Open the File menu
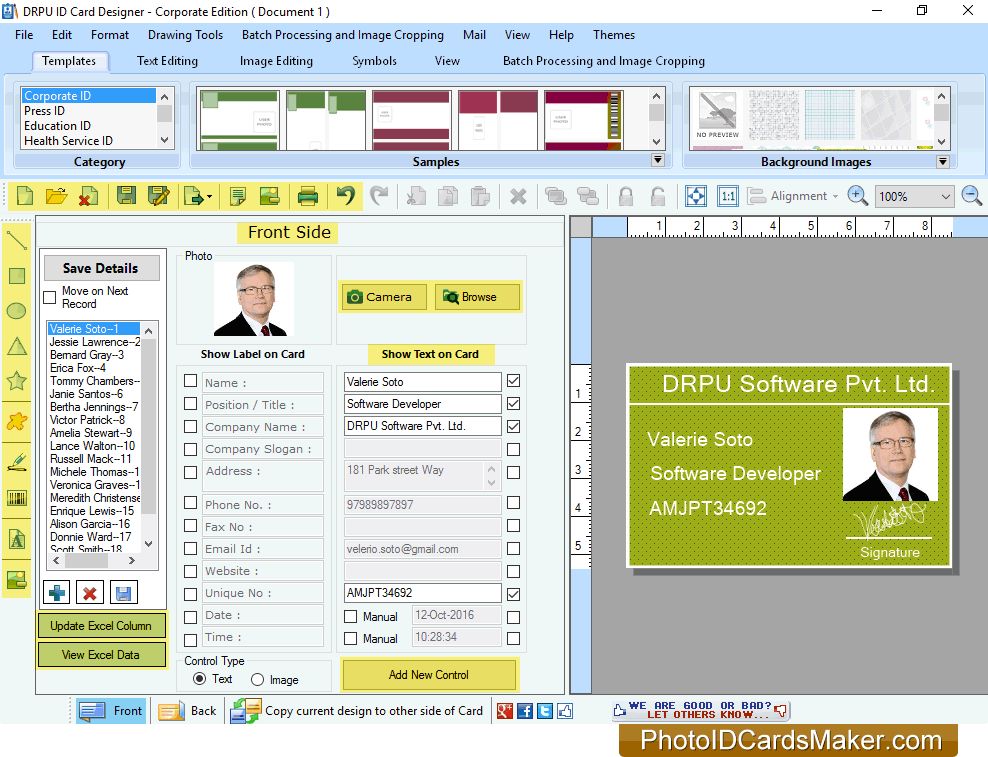Screen dimensions: 988x757 24,35
